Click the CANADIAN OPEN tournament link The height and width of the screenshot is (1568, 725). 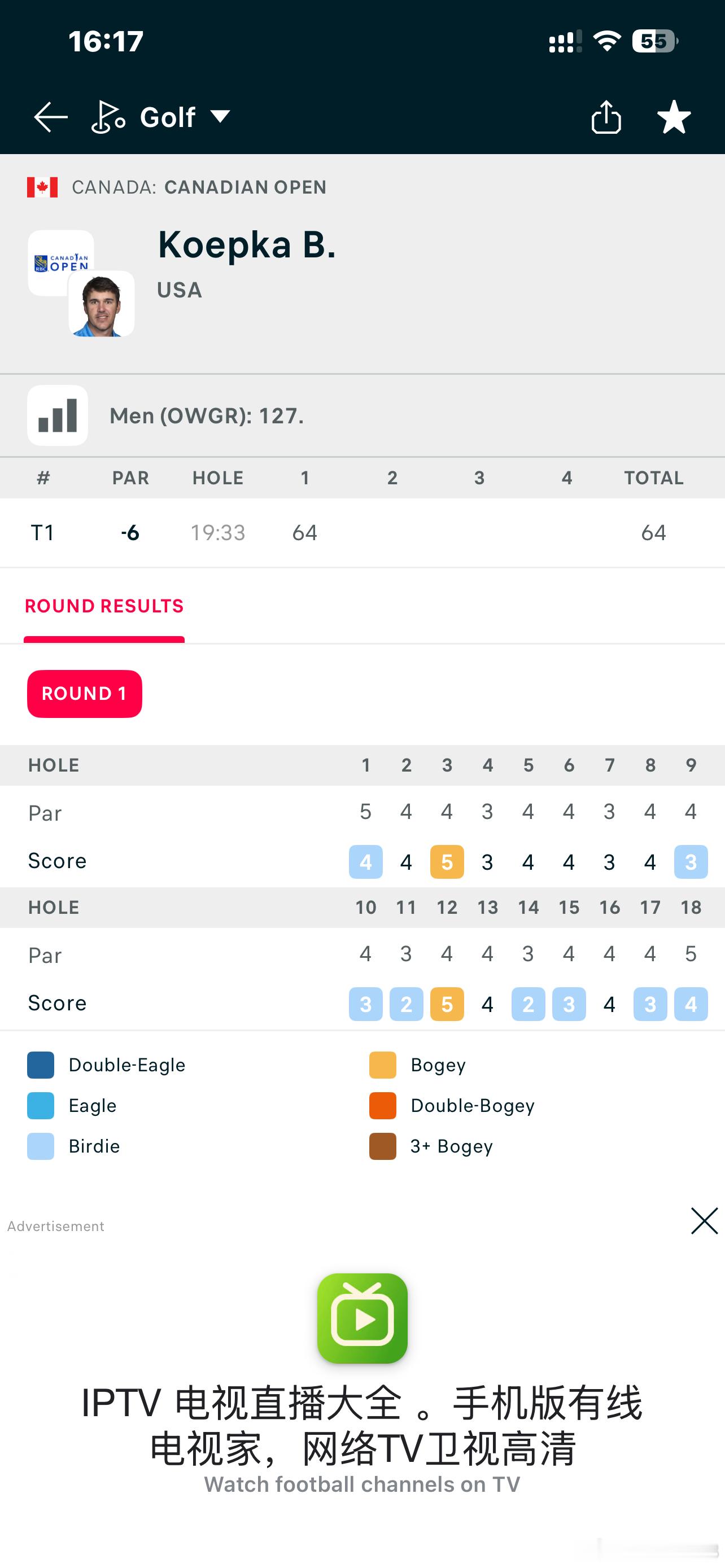click(x=245, y=187)
